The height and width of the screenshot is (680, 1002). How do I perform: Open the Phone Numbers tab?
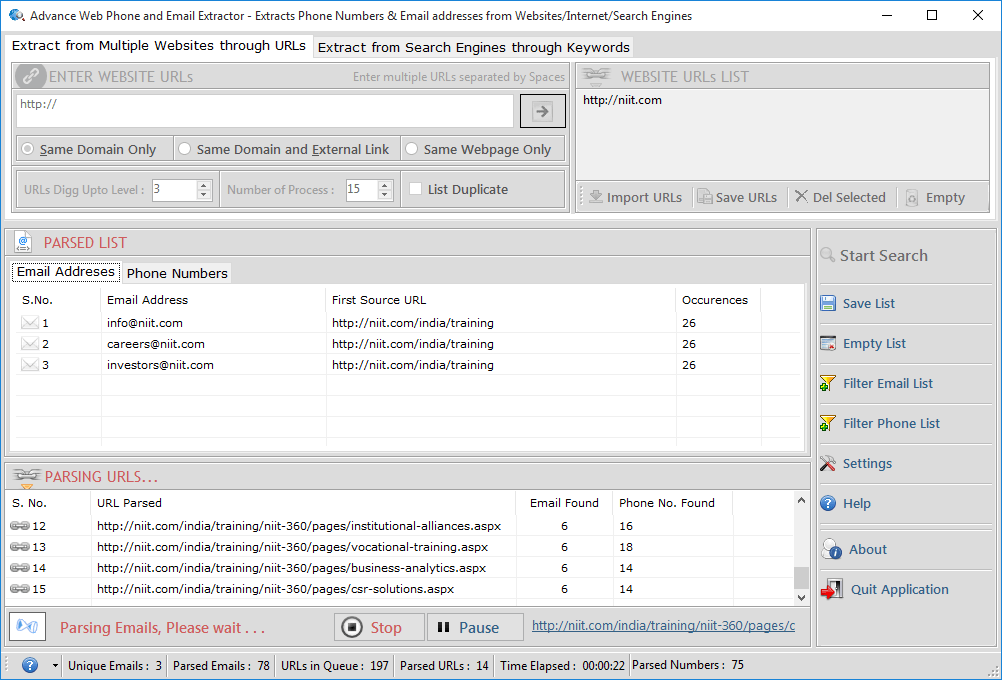177,273
